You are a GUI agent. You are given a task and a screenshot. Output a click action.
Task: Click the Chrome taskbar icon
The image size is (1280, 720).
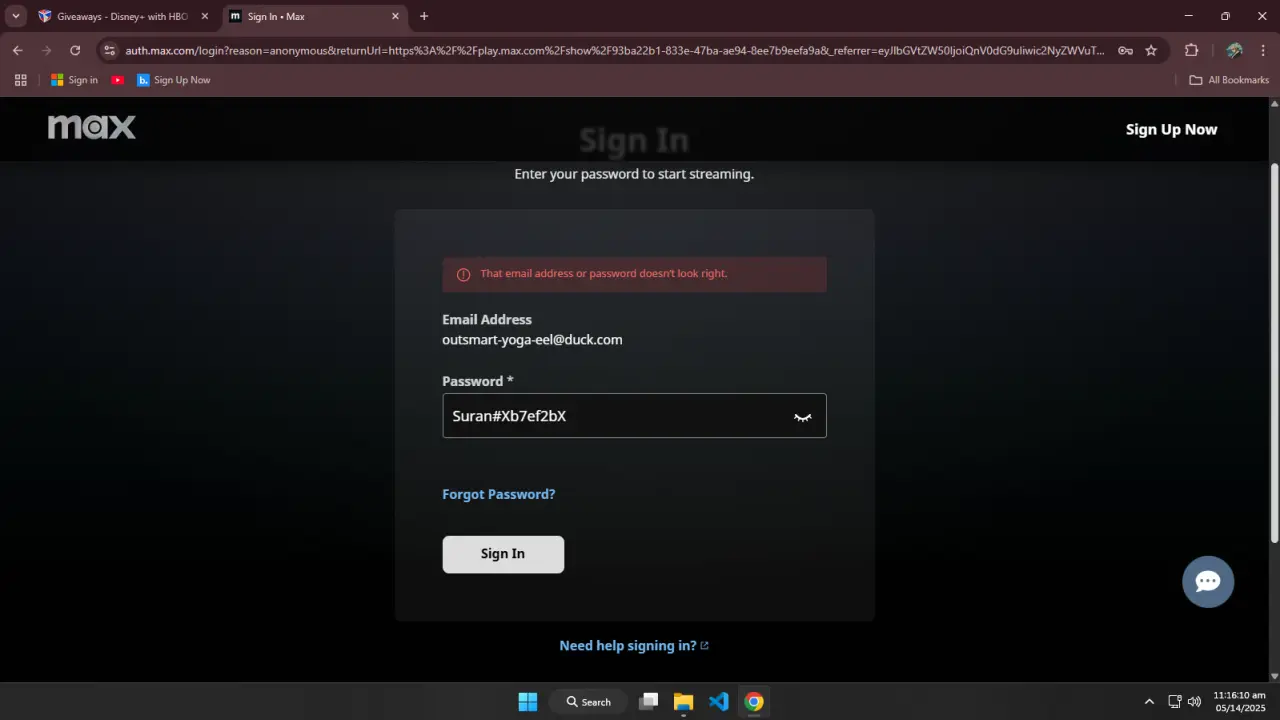click(x=754, y=702)
